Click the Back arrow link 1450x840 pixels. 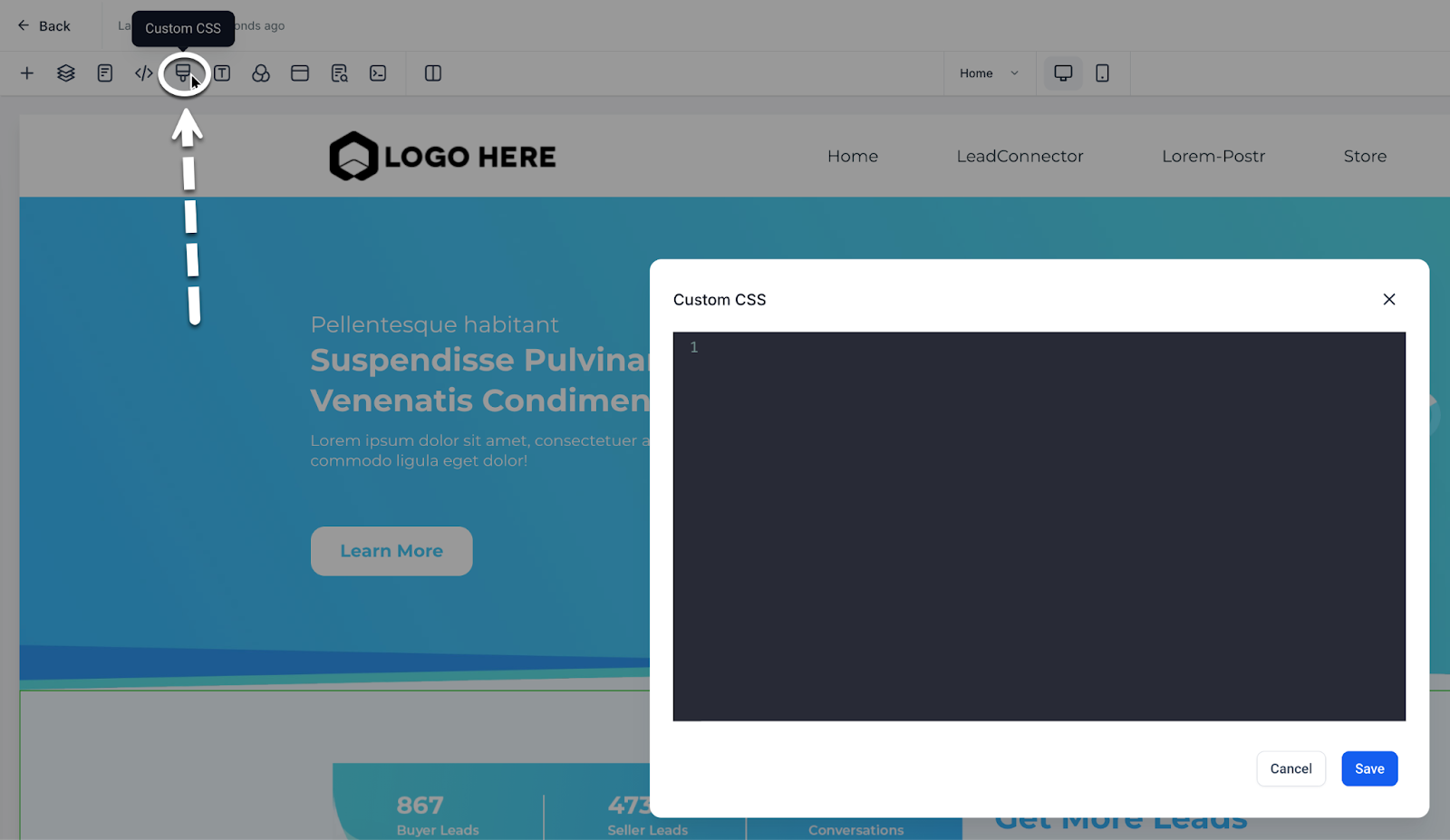[x=43, y=26]
